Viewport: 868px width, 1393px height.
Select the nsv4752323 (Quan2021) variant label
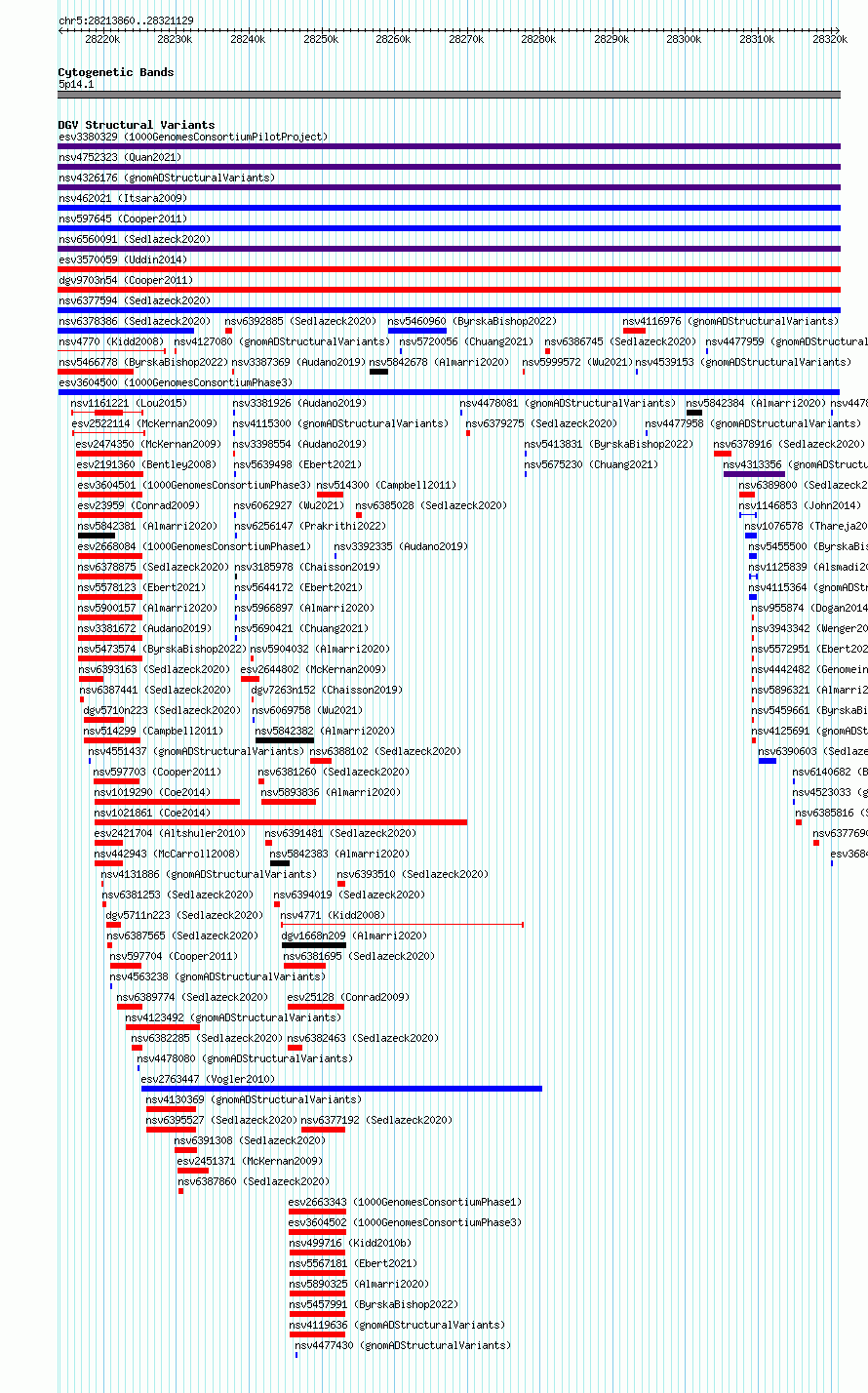(120, 157)
